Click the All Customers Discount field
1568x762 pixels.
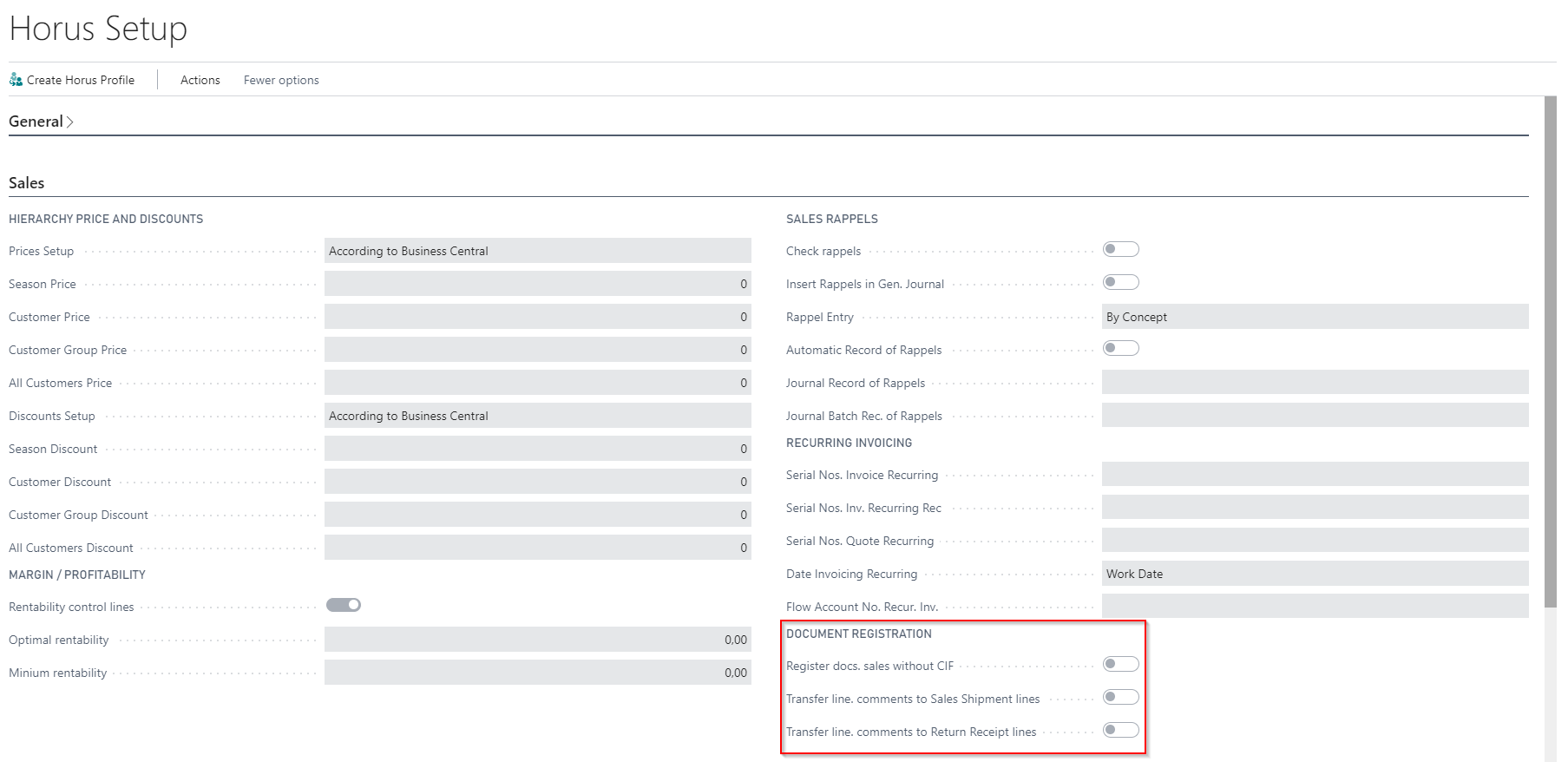[x=538, y=548]
